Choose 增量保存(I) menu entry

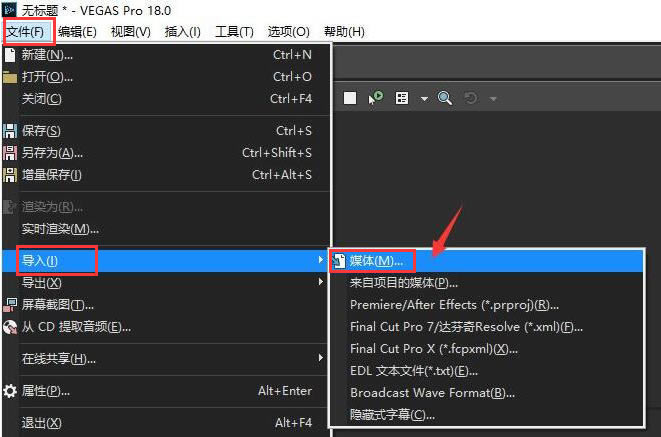pos(166,174)
